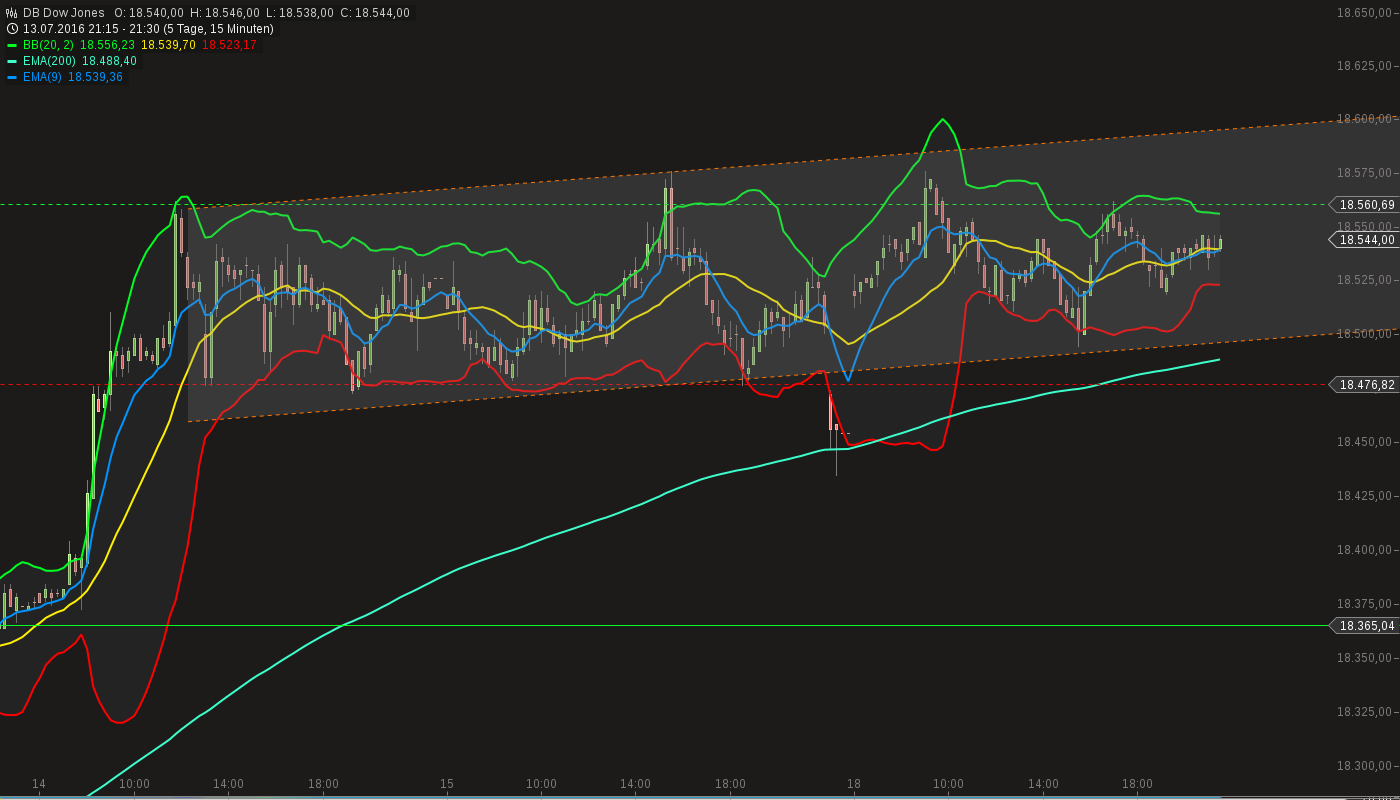Image resolution: width=1400 pixels, height=800 pixels.
Task: Click the day 14 label on time axis
Action: pyautogui.click(x=39, y=784)
